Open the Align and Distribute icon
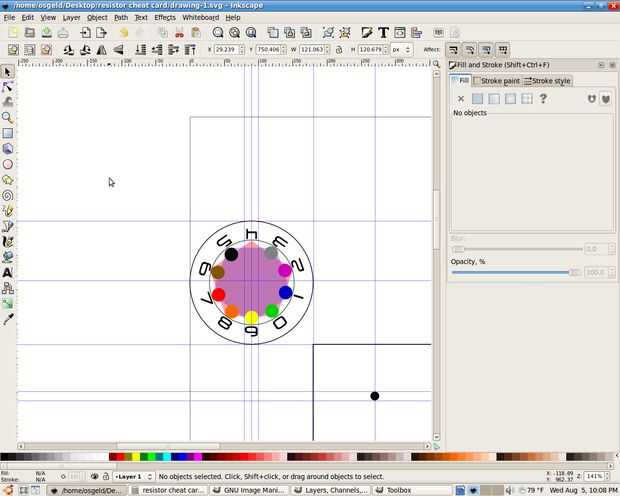 pos(416,32)
